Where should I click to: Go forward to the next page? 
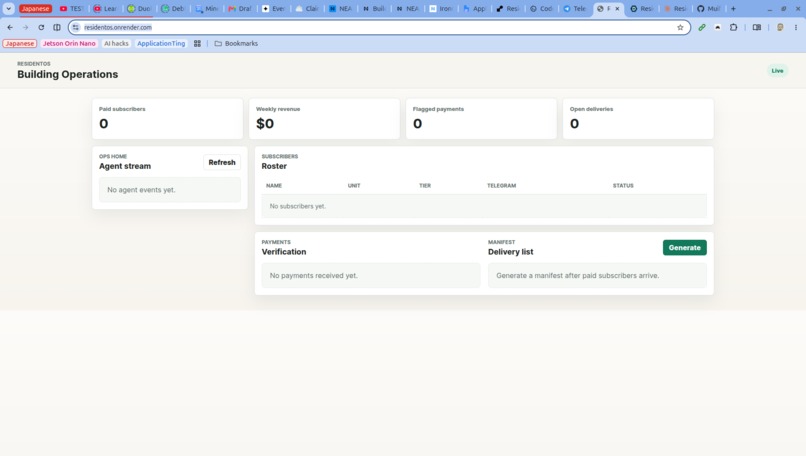click(x=25, y=27)
